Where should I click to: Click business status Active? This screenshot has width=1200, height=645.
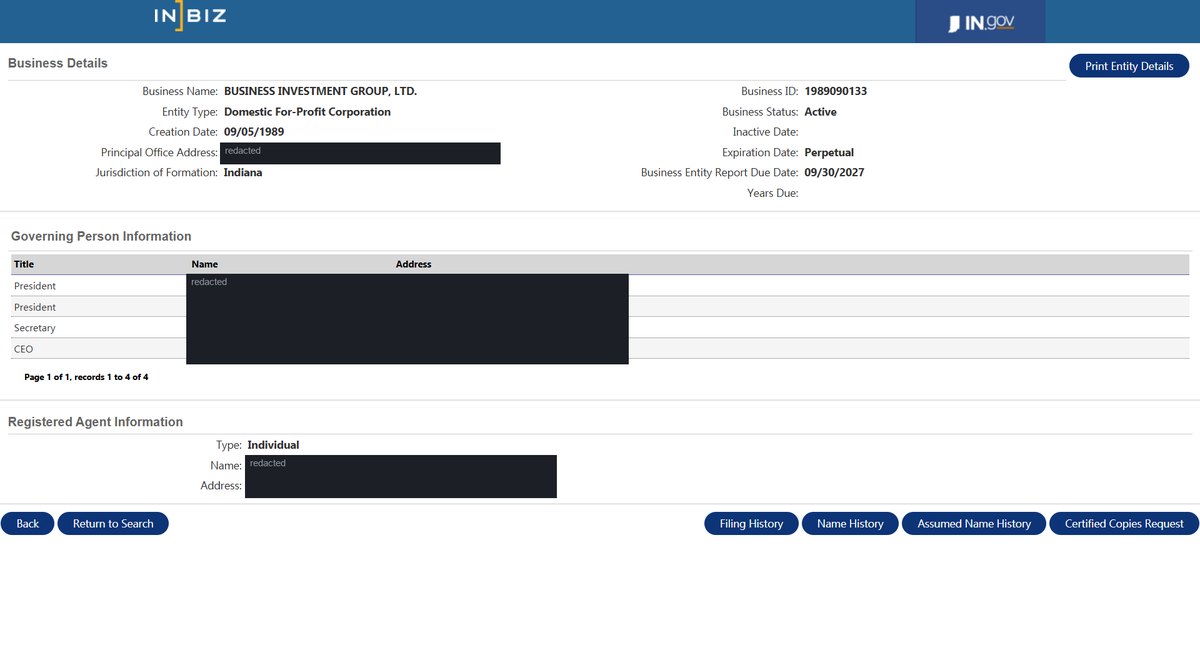(820, 112)
